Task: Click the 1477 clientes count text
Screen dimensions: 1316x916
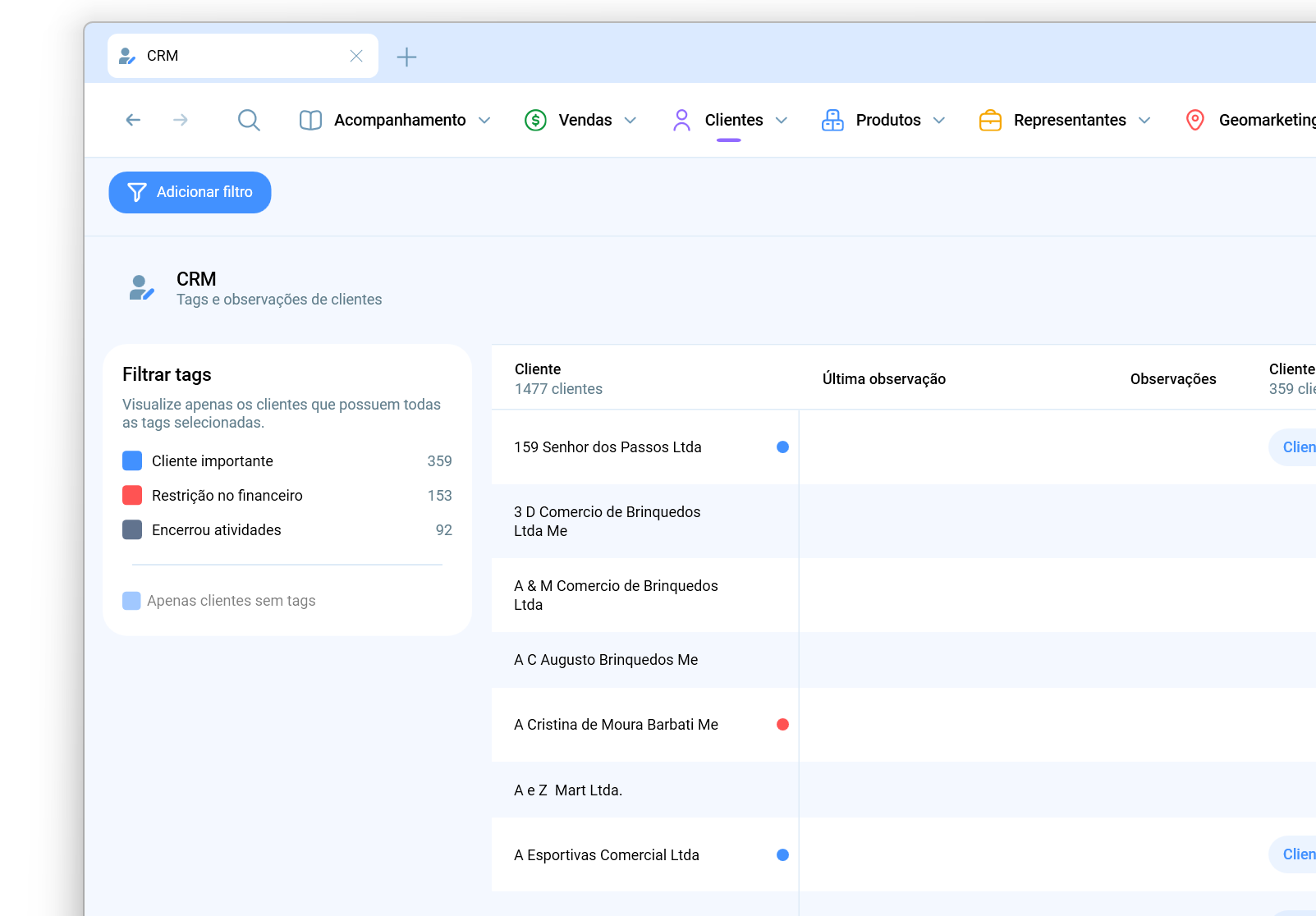Action: point(558,389)
